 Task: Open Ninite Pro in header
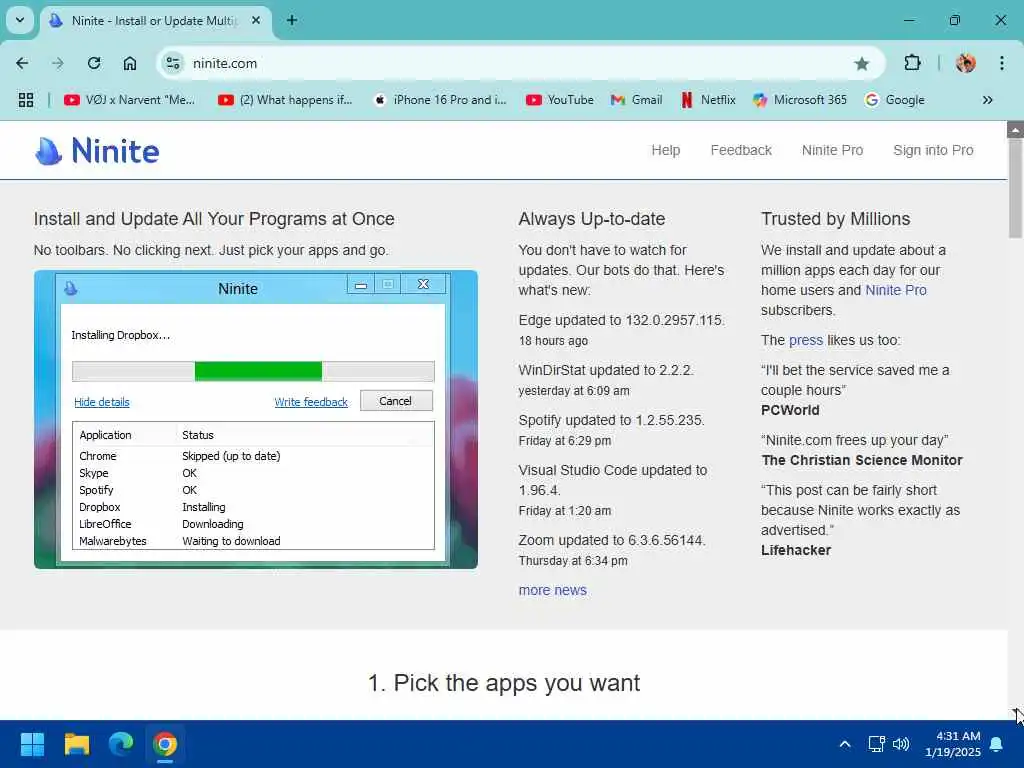[832, 150]
